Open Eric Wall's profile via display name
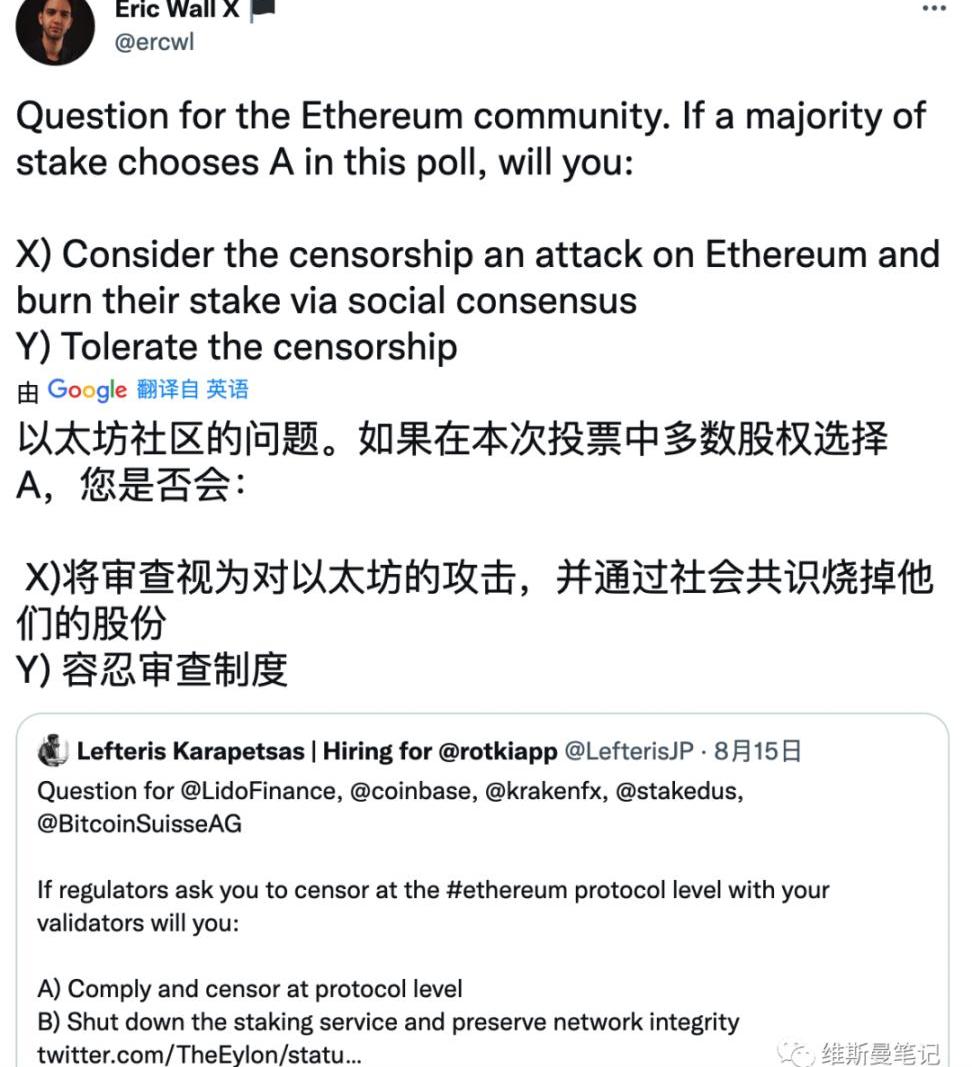This screenshot has width=972, height=1067. [x=175, y=10]
